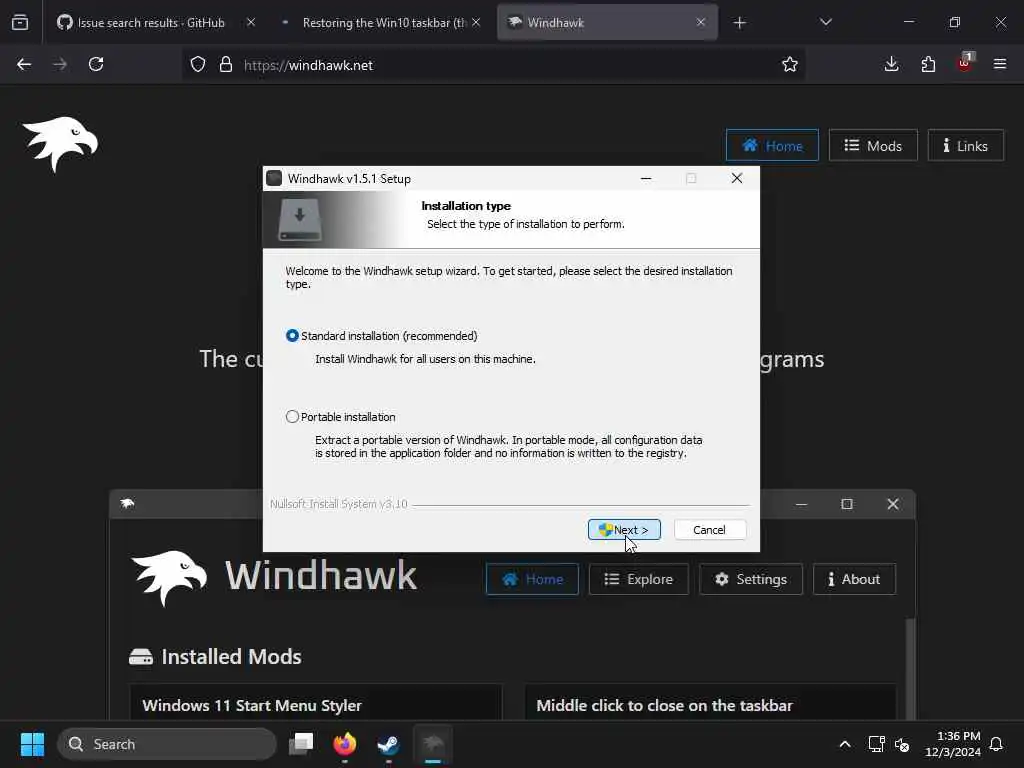Image resolution: width=1024 pixels, height=768 pixels.
Task: Open Steam from the taskbar
Action: click(x=389, y=744)
